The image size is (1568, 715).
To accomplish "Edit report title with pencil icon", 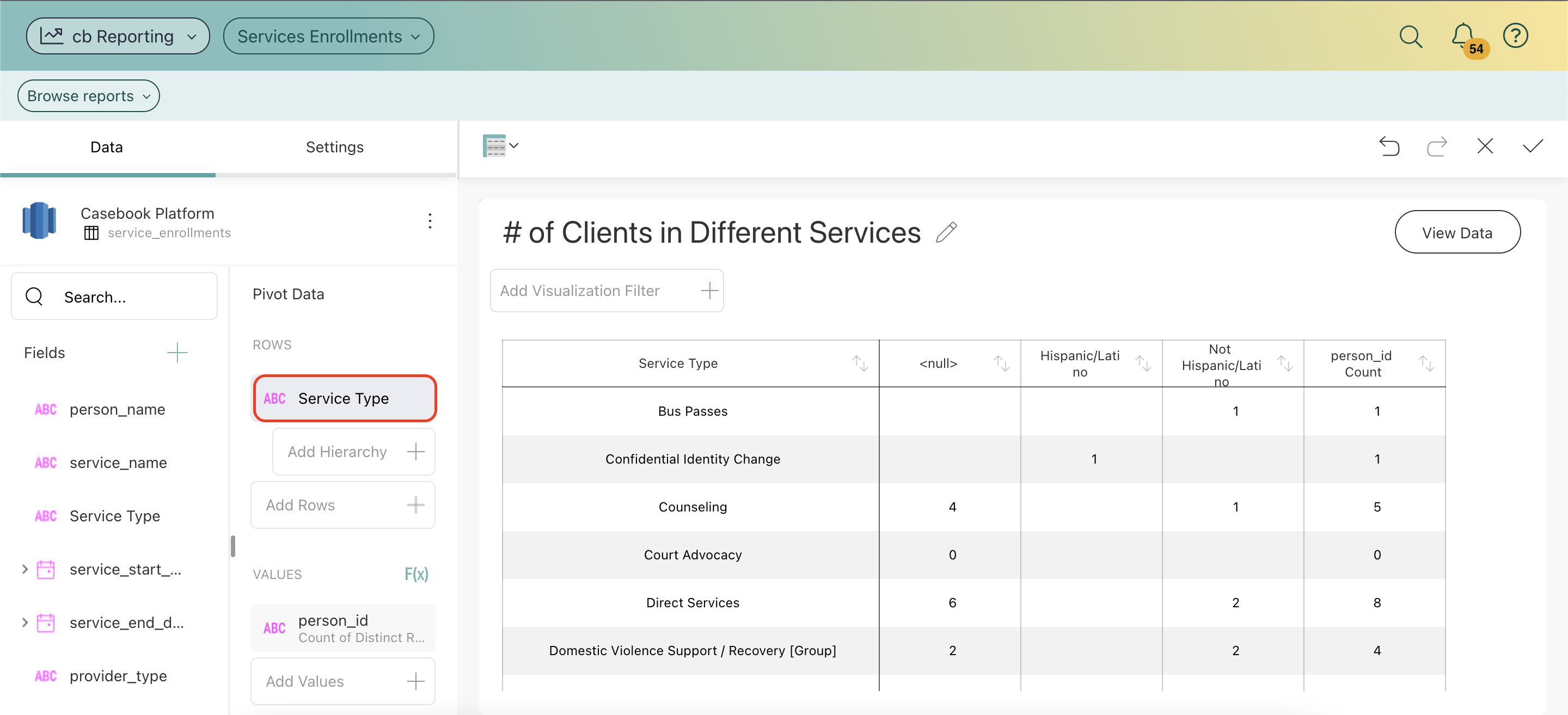I will click(x=946, y=232).
